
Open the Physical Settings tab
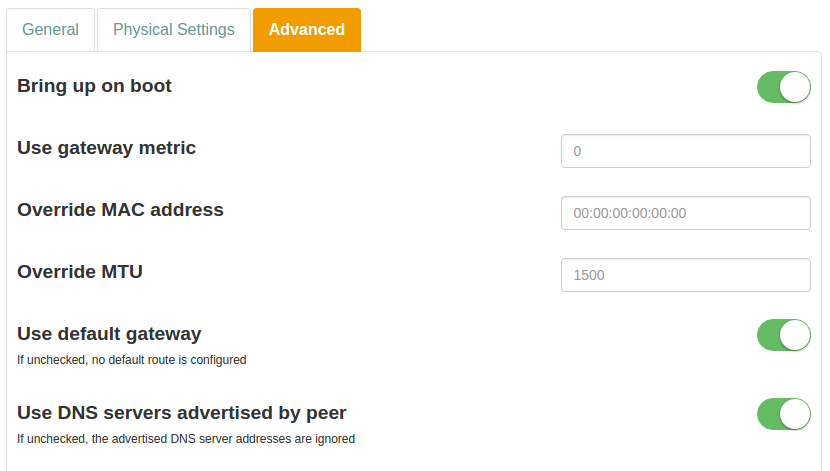tap(174, 30)
